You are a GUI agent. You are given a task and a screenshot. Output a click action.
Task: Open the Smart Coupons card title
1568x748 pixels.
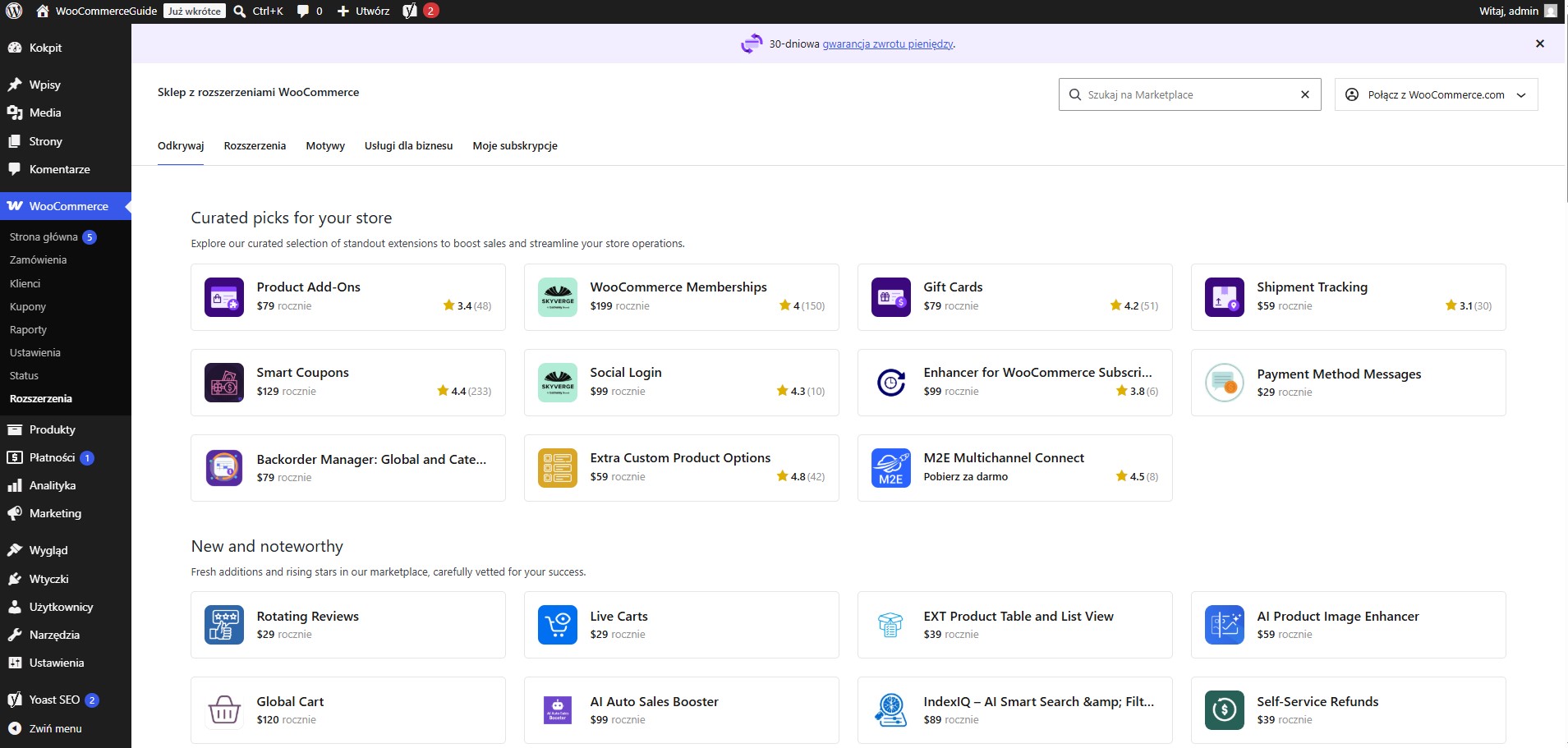(302, 372)
